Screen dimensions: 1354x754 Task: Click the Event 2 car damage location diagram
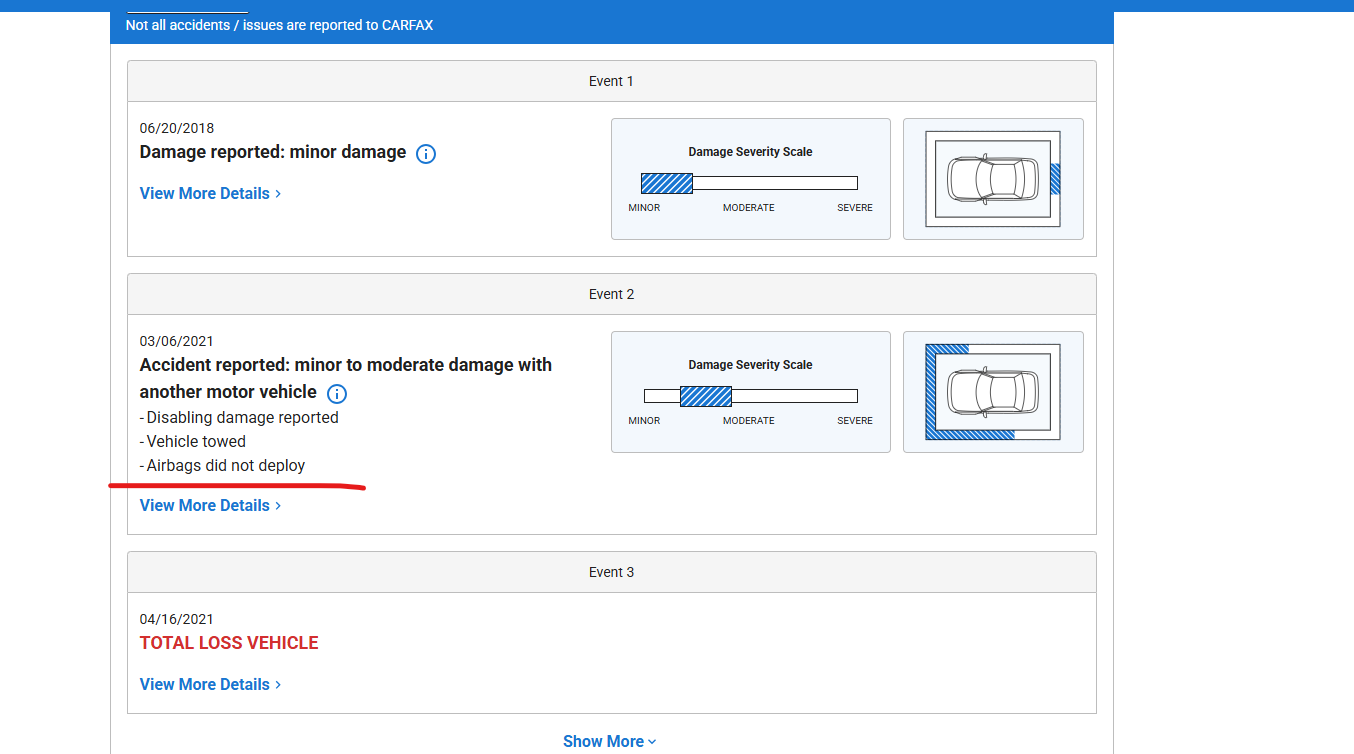coord(992,392)
